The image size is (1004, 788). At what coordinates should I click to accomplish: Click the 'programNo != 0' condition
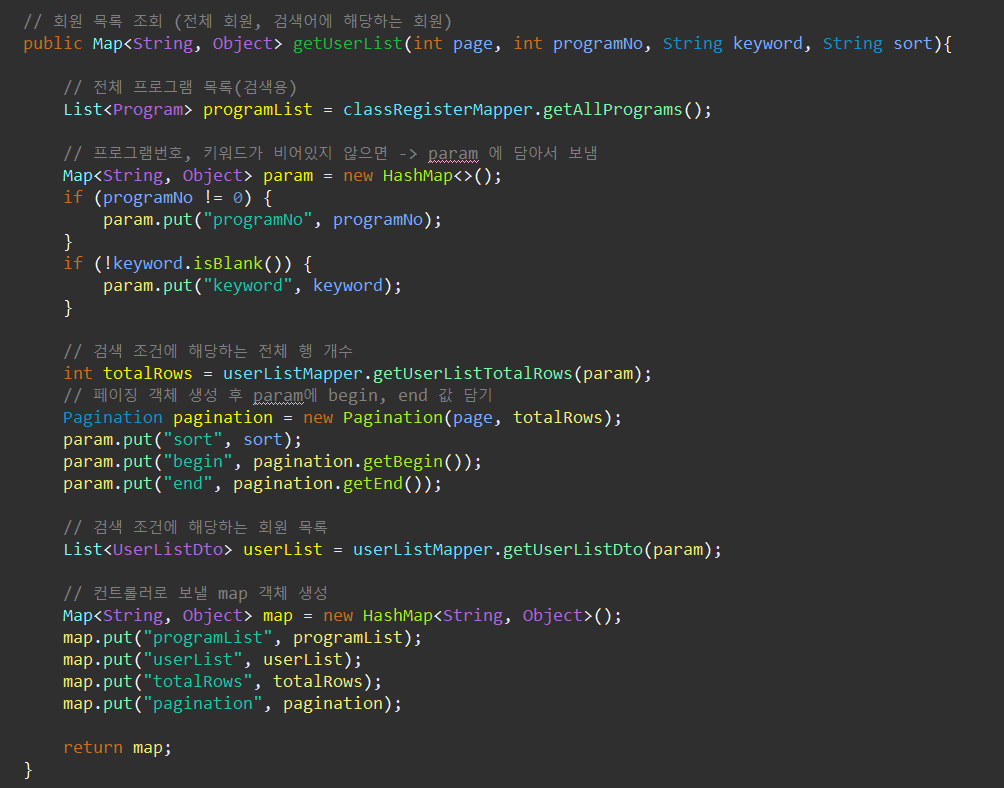point(172,197)
